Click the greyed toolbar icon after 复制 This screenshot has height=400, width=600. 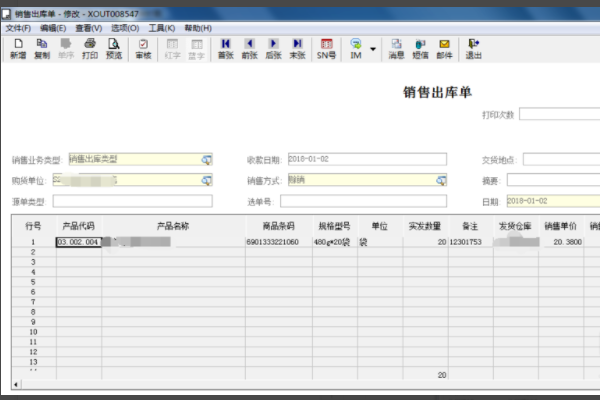[x=66, y=49]
